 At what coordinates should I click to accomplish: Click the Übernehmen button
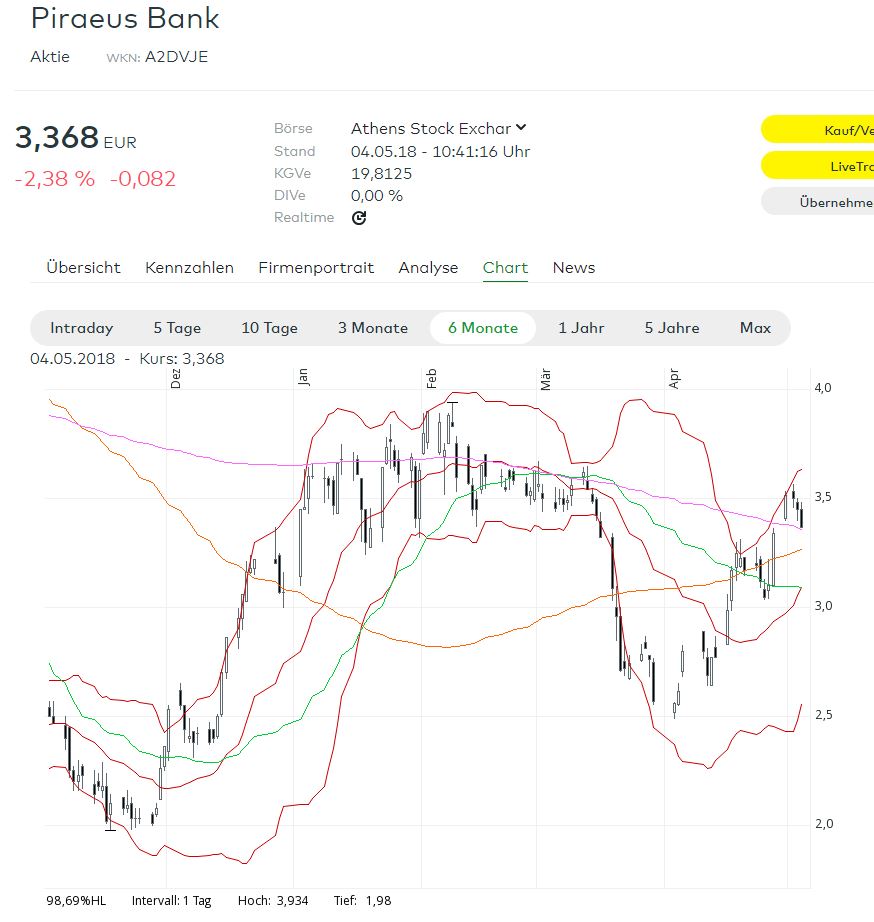pos(832,202)
